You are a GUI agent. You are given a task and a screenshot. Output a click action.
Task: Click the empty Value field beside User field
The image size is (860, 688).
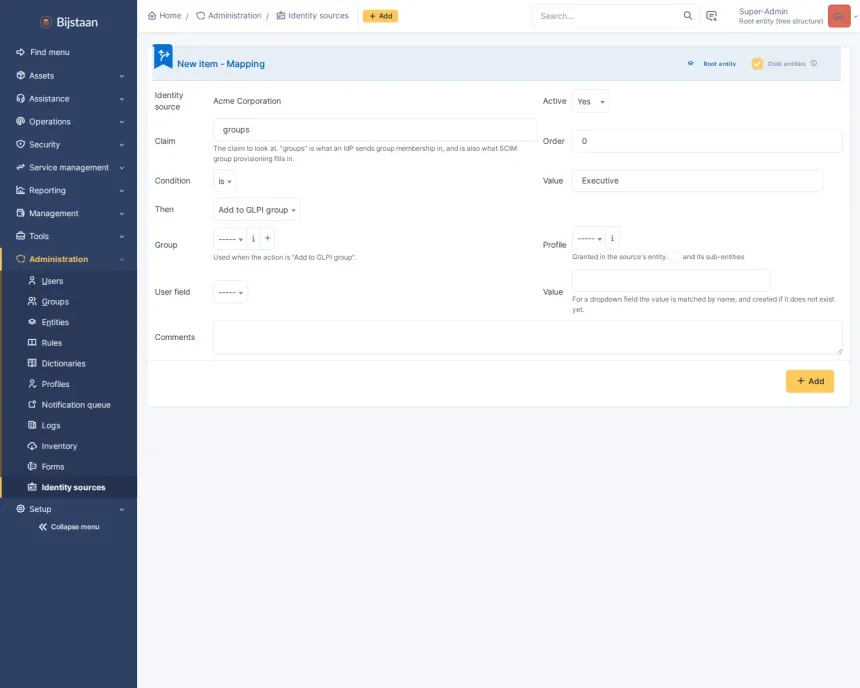[x=671, y=280]
